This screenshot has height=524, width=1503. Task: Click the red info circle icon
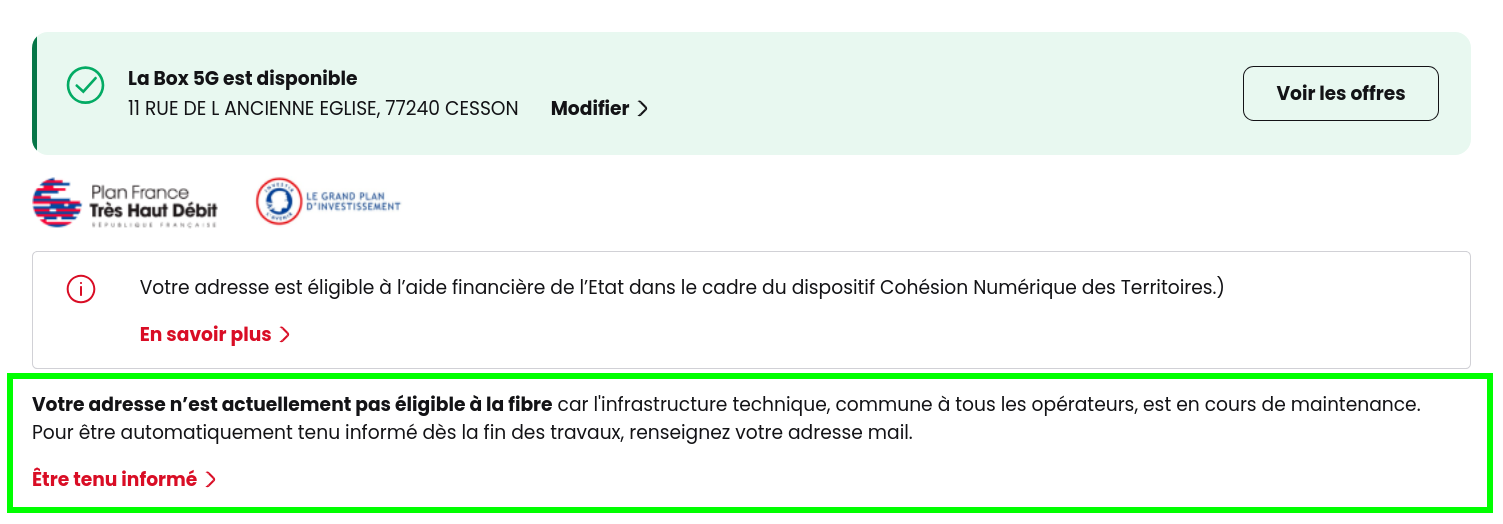(x=80, y=290)
